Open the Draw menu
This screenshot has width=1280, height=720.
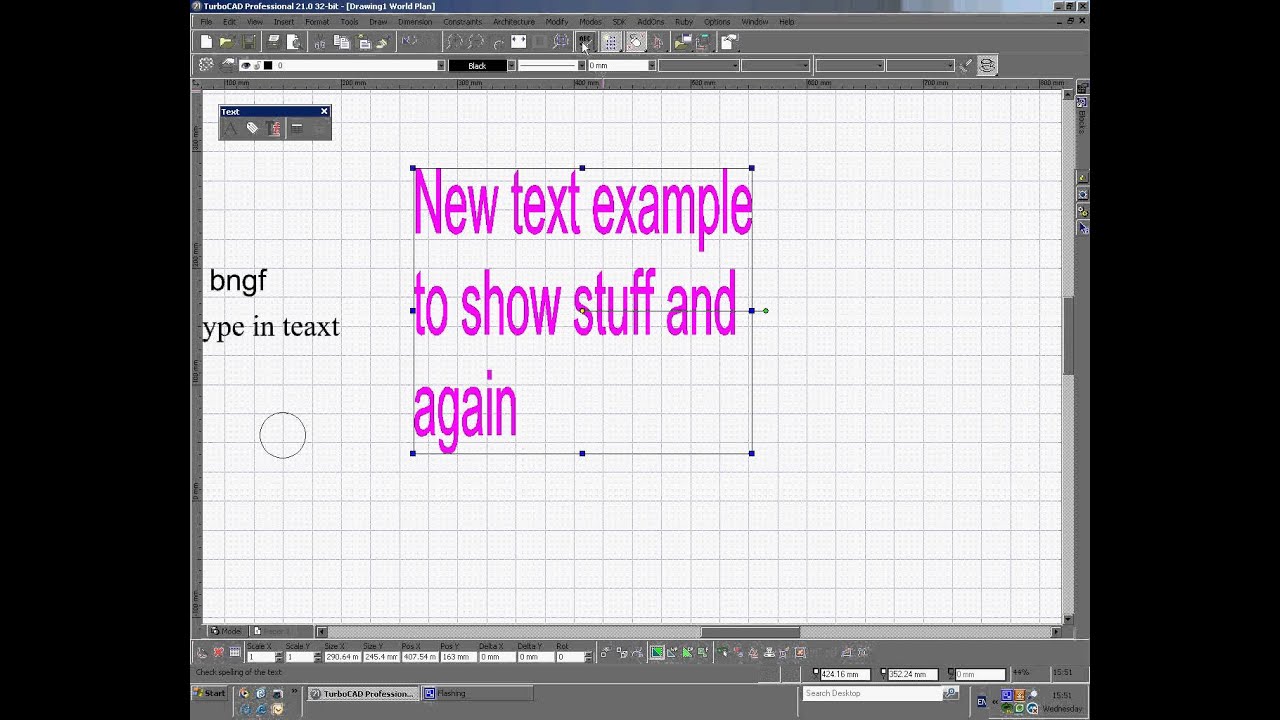click(378, 21)
